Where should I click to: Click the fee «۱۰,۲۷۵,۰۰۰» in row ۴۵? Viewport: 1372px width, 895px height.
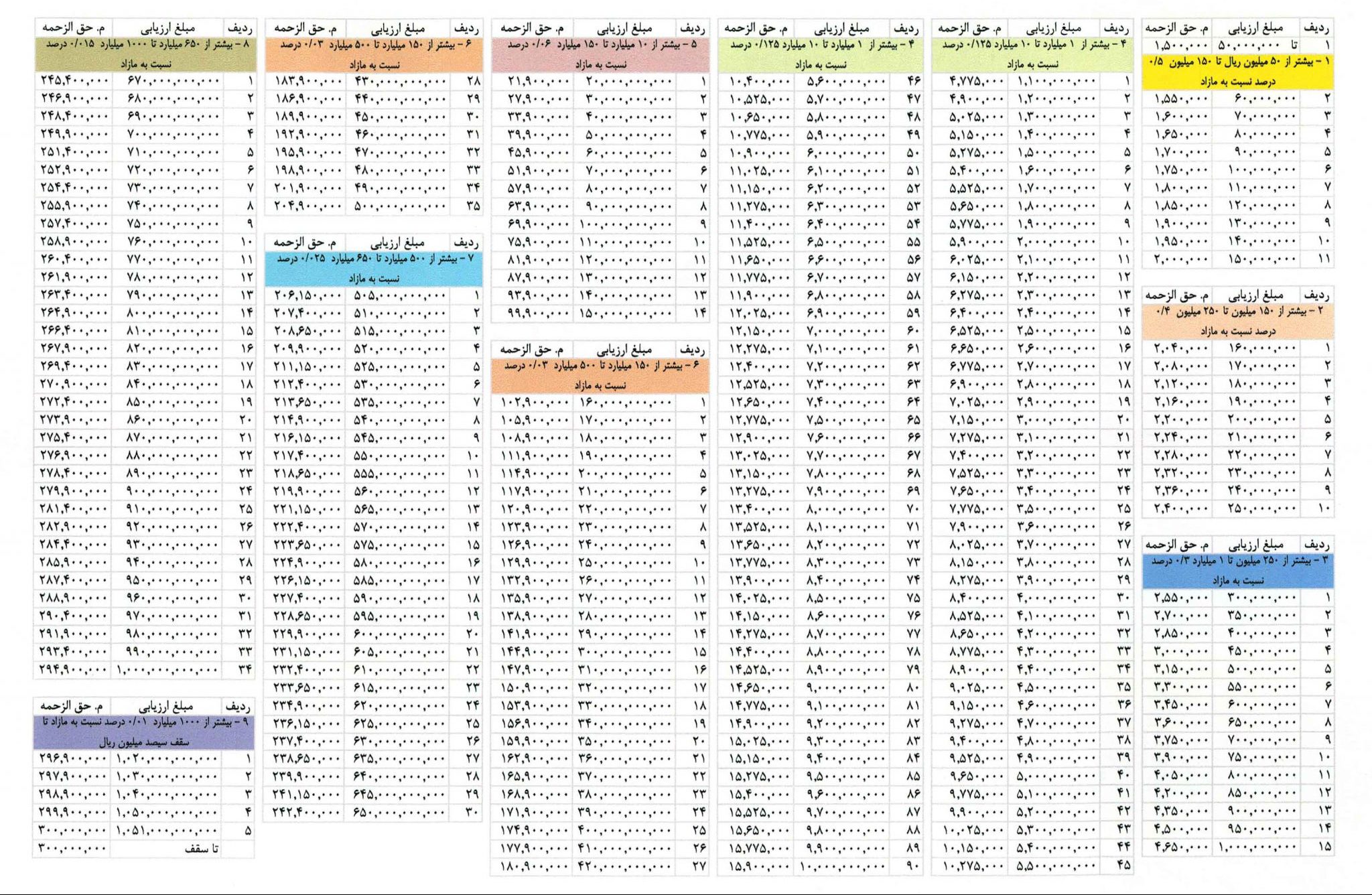973,866
